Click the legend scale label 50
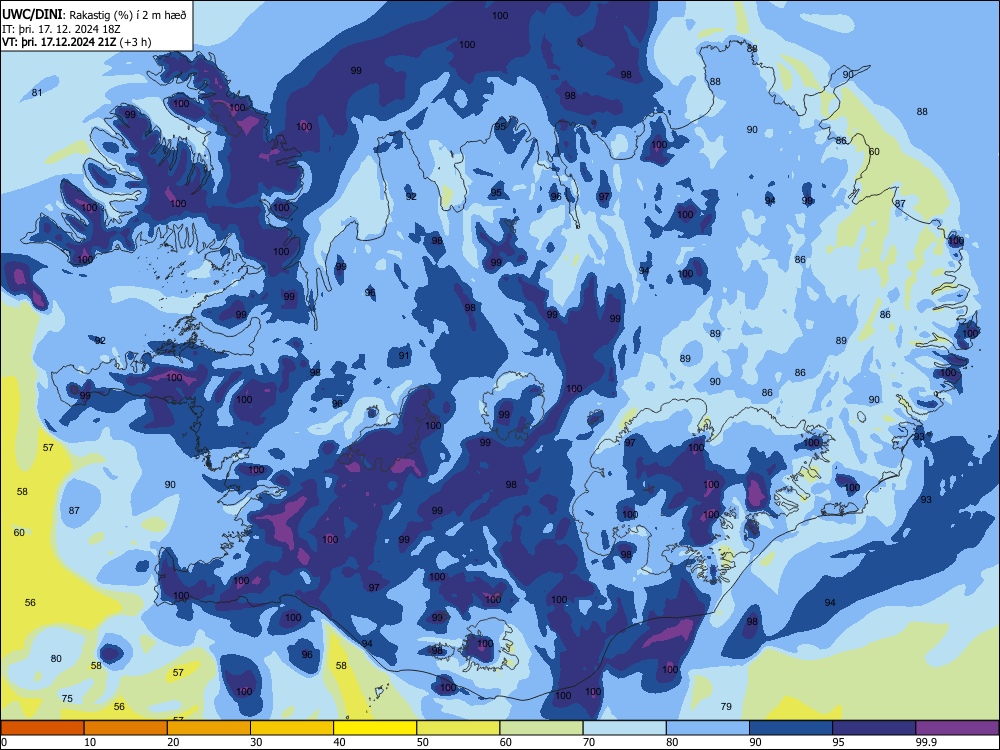 (x=423, y=742)
